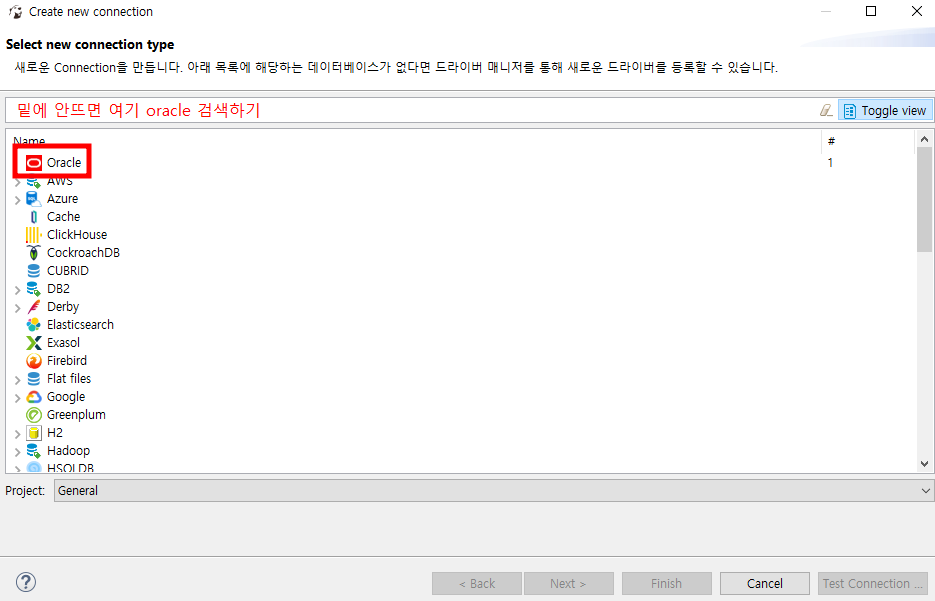Viewport: 935px width, 601px height.
Task: Expand the Derby driver group
Action: coord(17,308)
